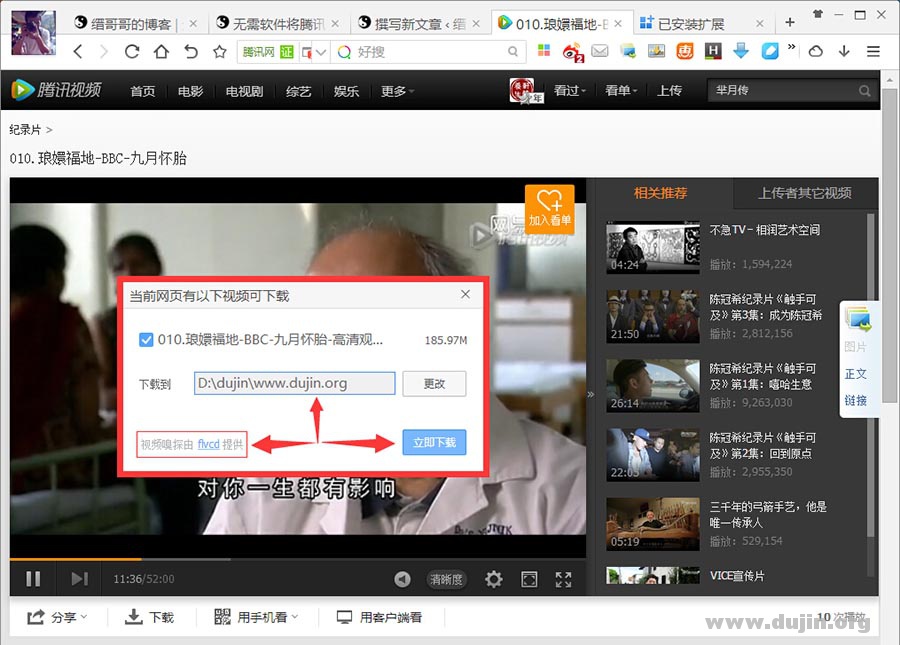Open the browser hamburger menu
Image resolution: width=900 pixels, height=645 pixels.
(x=873, y=52)
